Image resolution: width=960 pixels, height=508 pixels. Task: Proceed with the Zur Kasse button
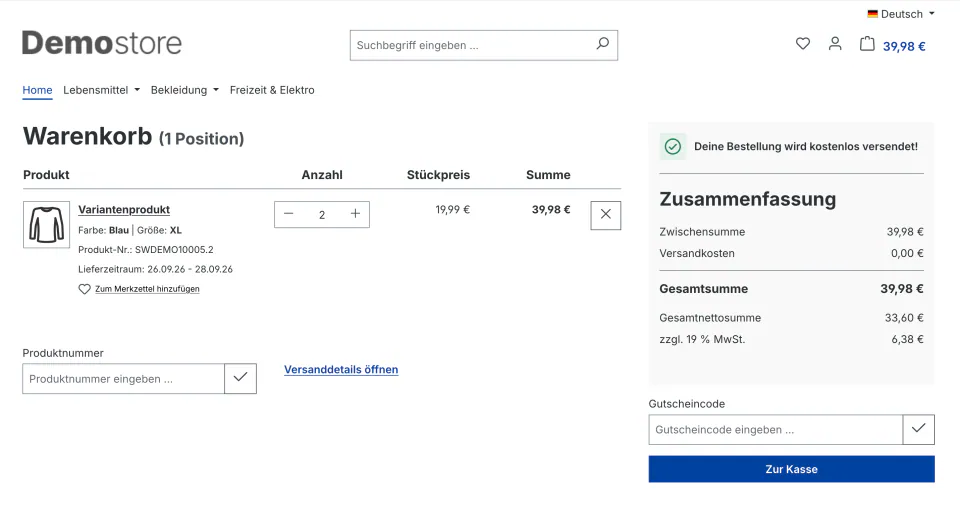click(792, 469)
